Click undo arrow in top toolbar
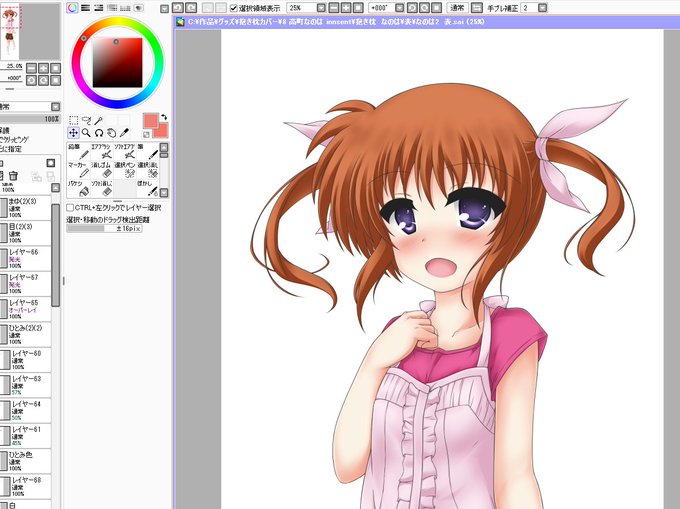Screen dimensions: 680x509 (178, 8)
